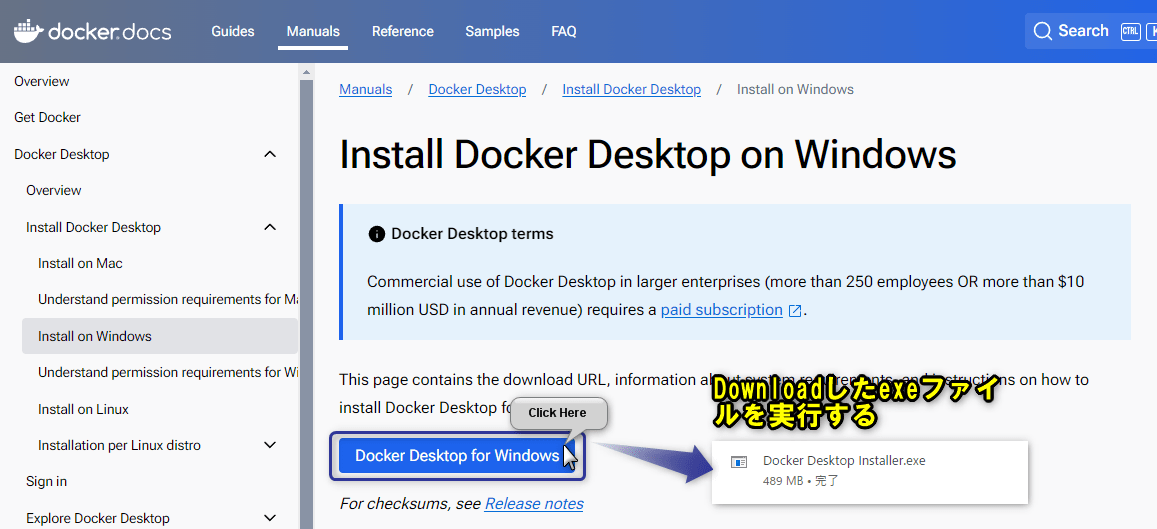Select Explore Docker Desktop sidebar item
Screen dimensions: 1157x529
pos(98,518)
